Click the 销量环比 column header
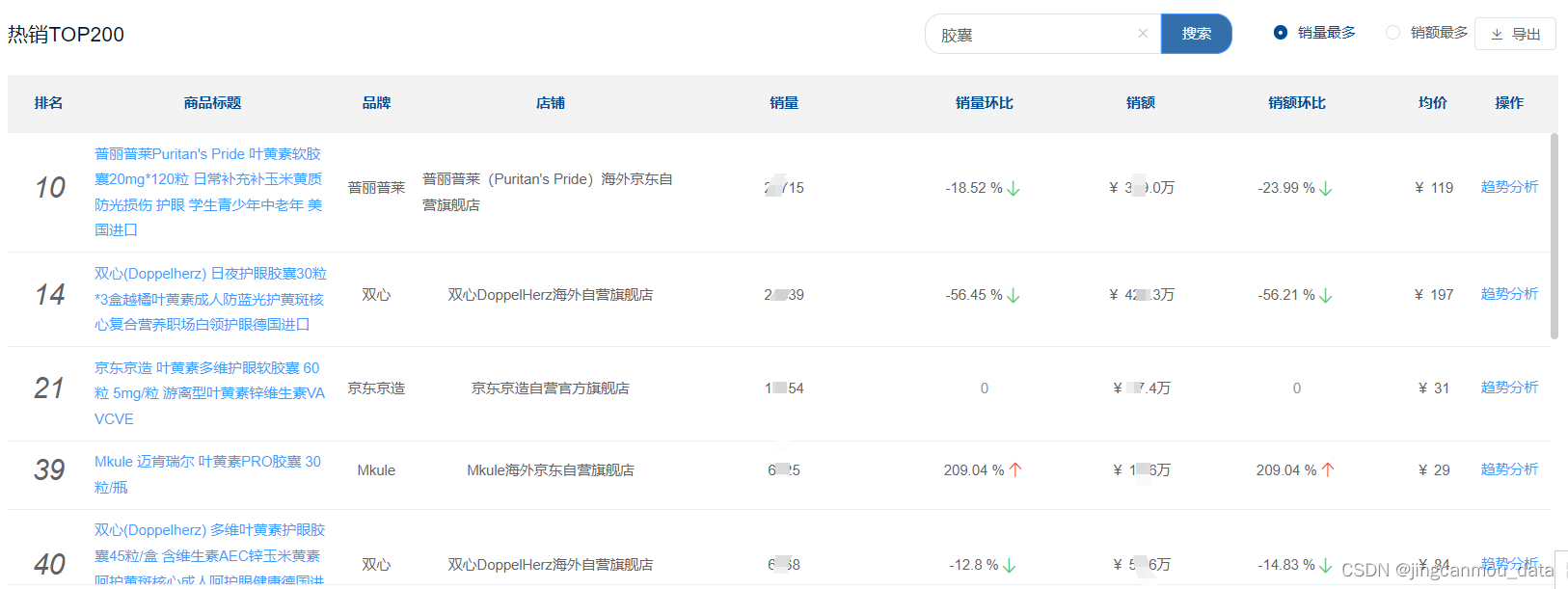The width and height of the screenshot is (1568, 589). tap(984, 103)
